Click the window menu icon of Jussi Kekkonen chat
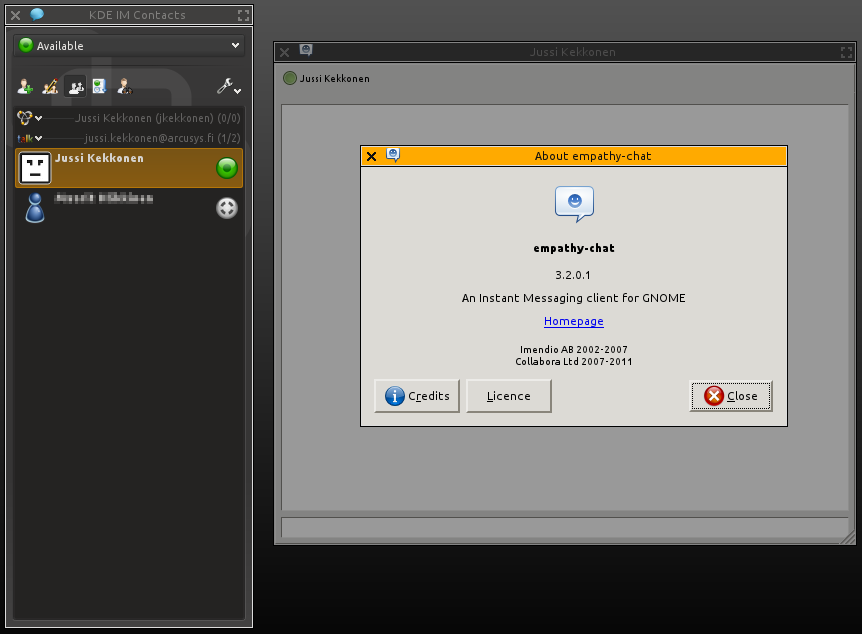The height and width of the screenshot is (634, 862). (306, 51)
